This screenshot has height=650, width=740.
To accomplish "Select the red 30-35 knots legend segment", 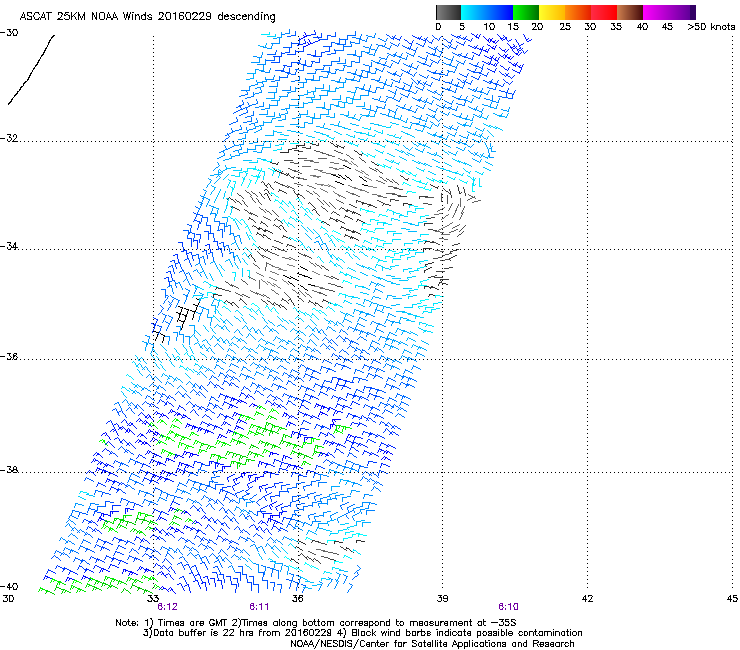I will pyautogui.click(x=604, y=12).
